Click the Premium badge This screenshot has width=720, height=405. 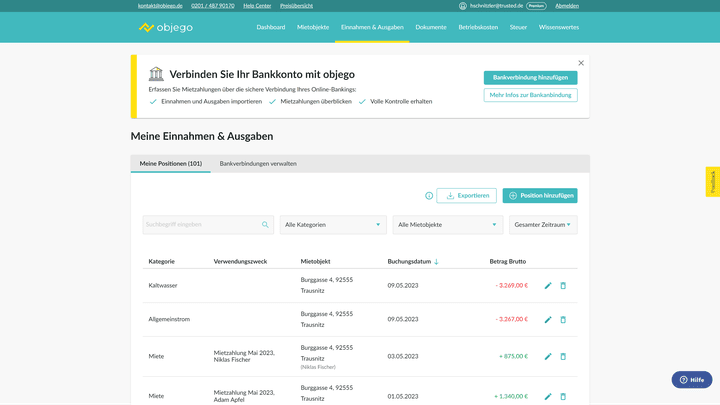click(x=536, y=6)
